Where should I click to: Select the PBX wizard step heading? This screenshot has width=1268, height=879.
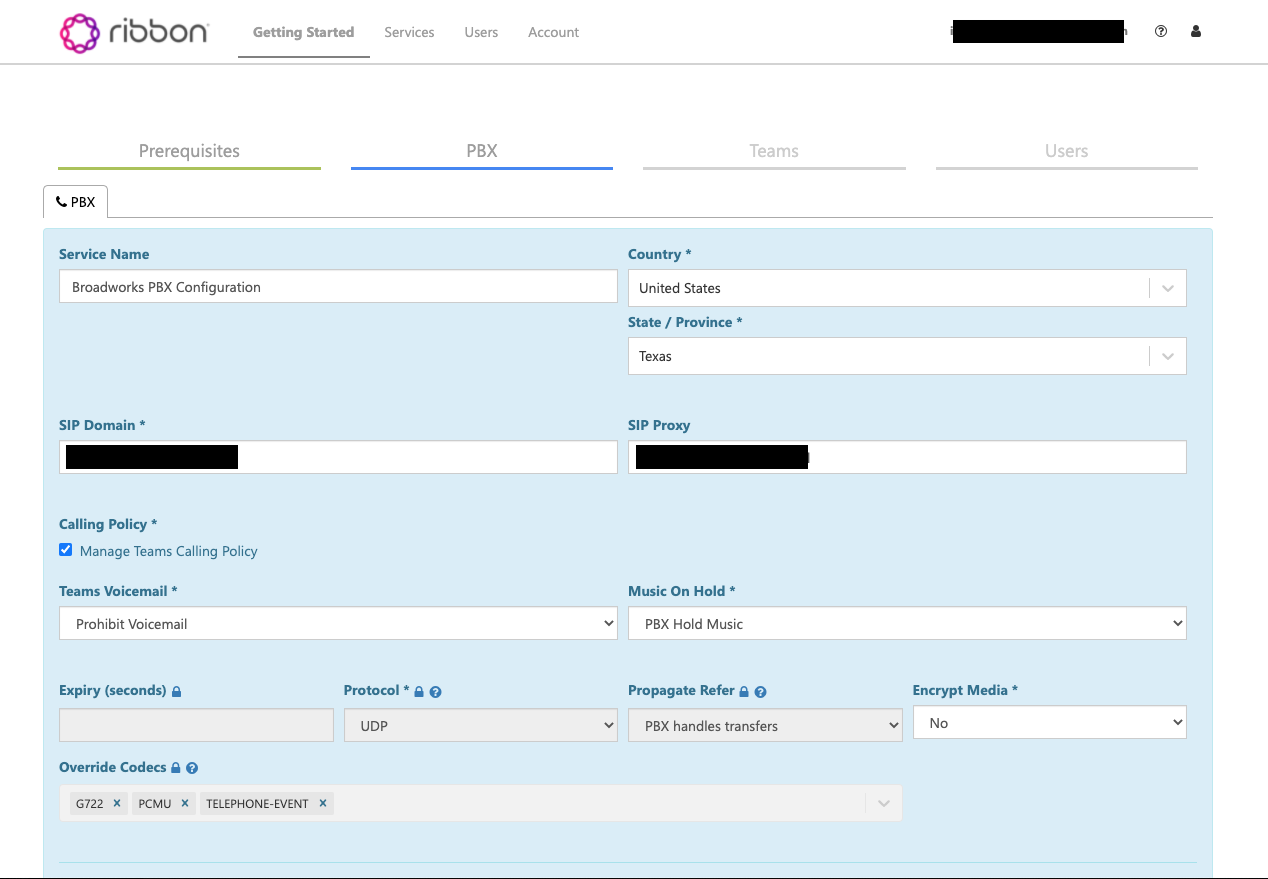tap(482, 151)
